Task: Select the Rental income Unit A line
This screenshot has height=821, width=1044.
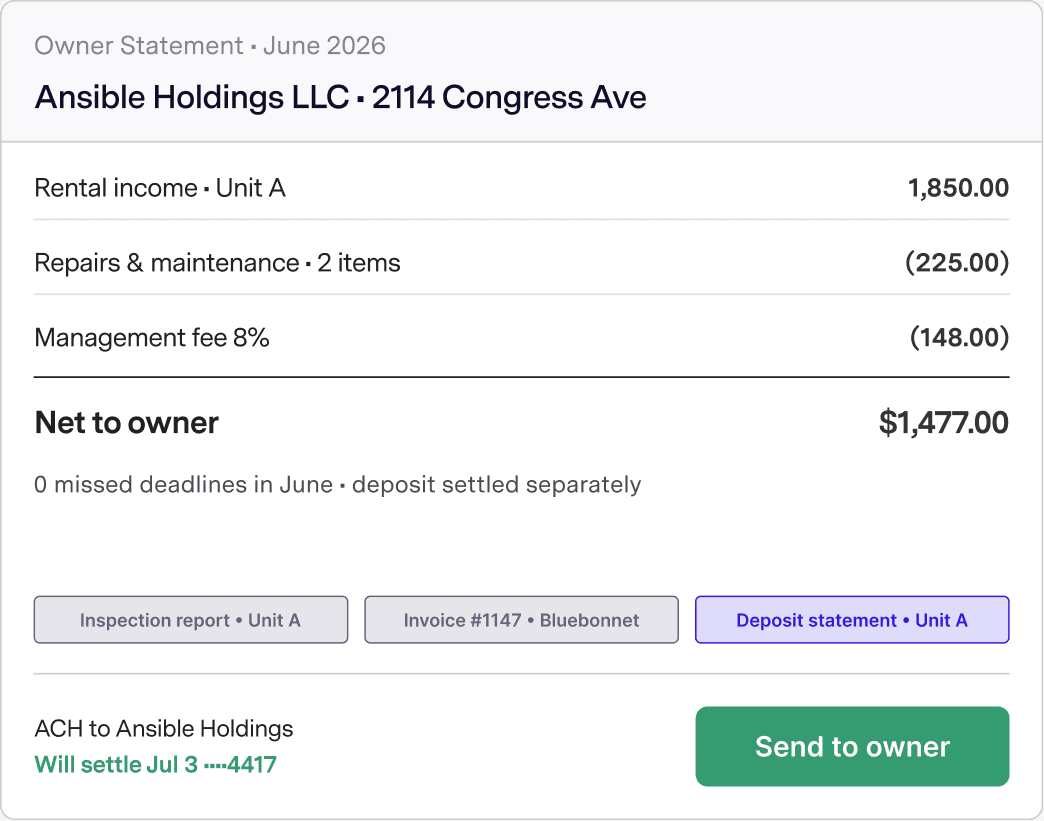Action: tap(521, 188)
